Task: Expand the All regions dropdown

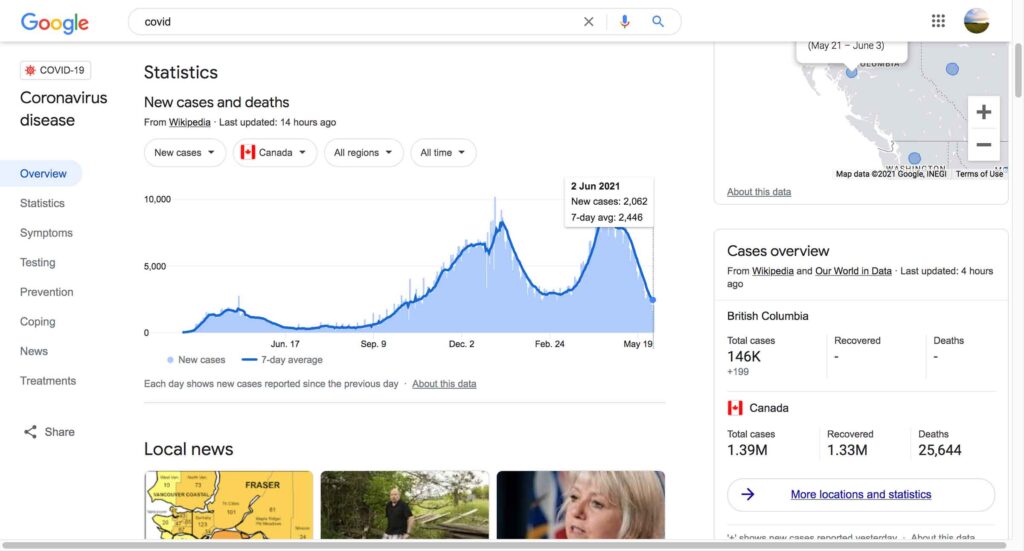Action: pyautogui.click(x=364, y=153)
